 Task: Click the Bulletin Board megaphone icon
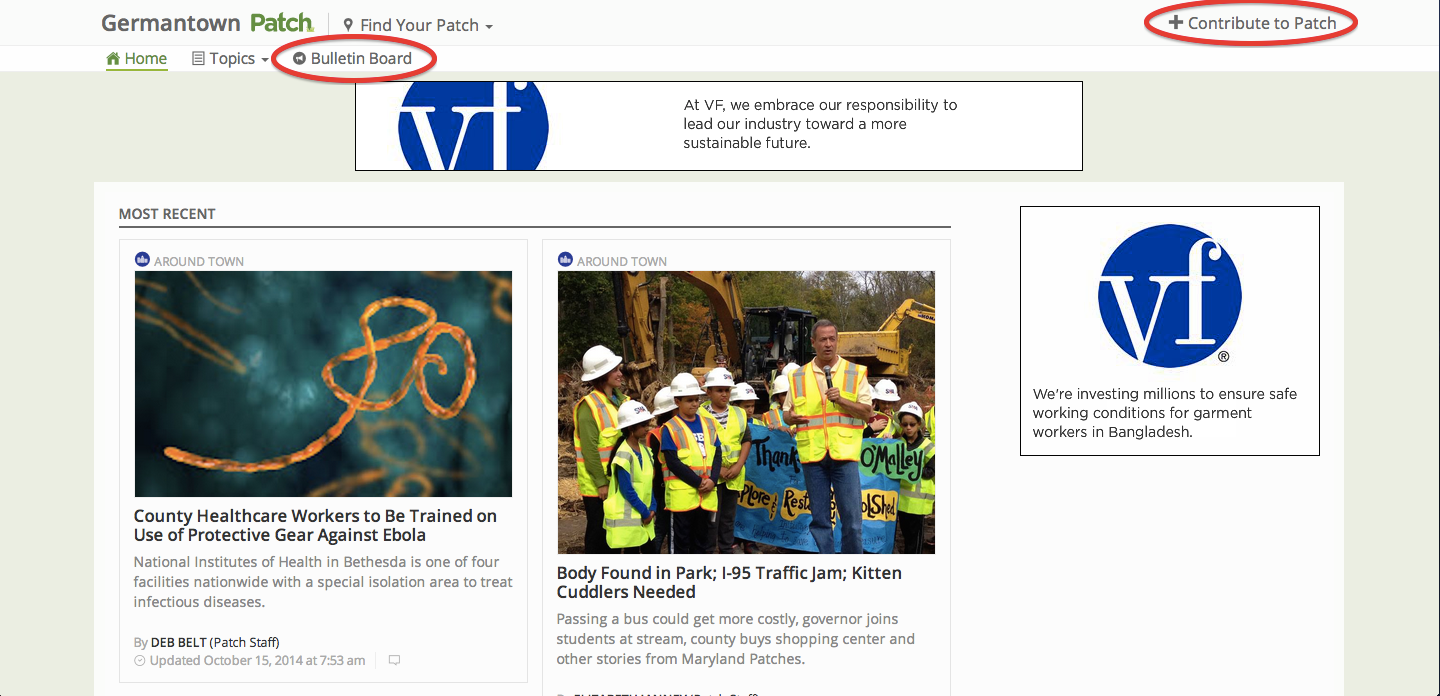[299, 59]
